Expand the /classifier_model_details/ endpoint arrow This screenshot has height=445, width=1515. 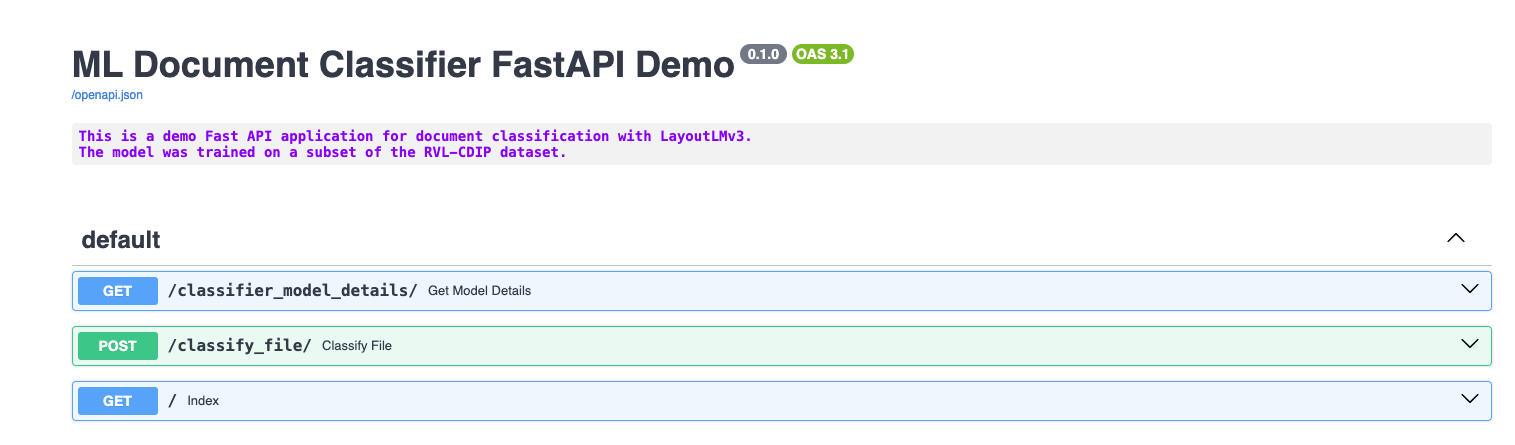coord(1469,289)
